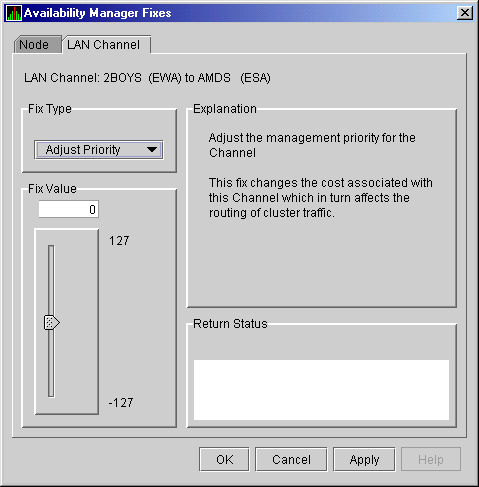Click the LAN Channel 2BOYS to AMDS label
479x487 pixels.
coord(147,78)
